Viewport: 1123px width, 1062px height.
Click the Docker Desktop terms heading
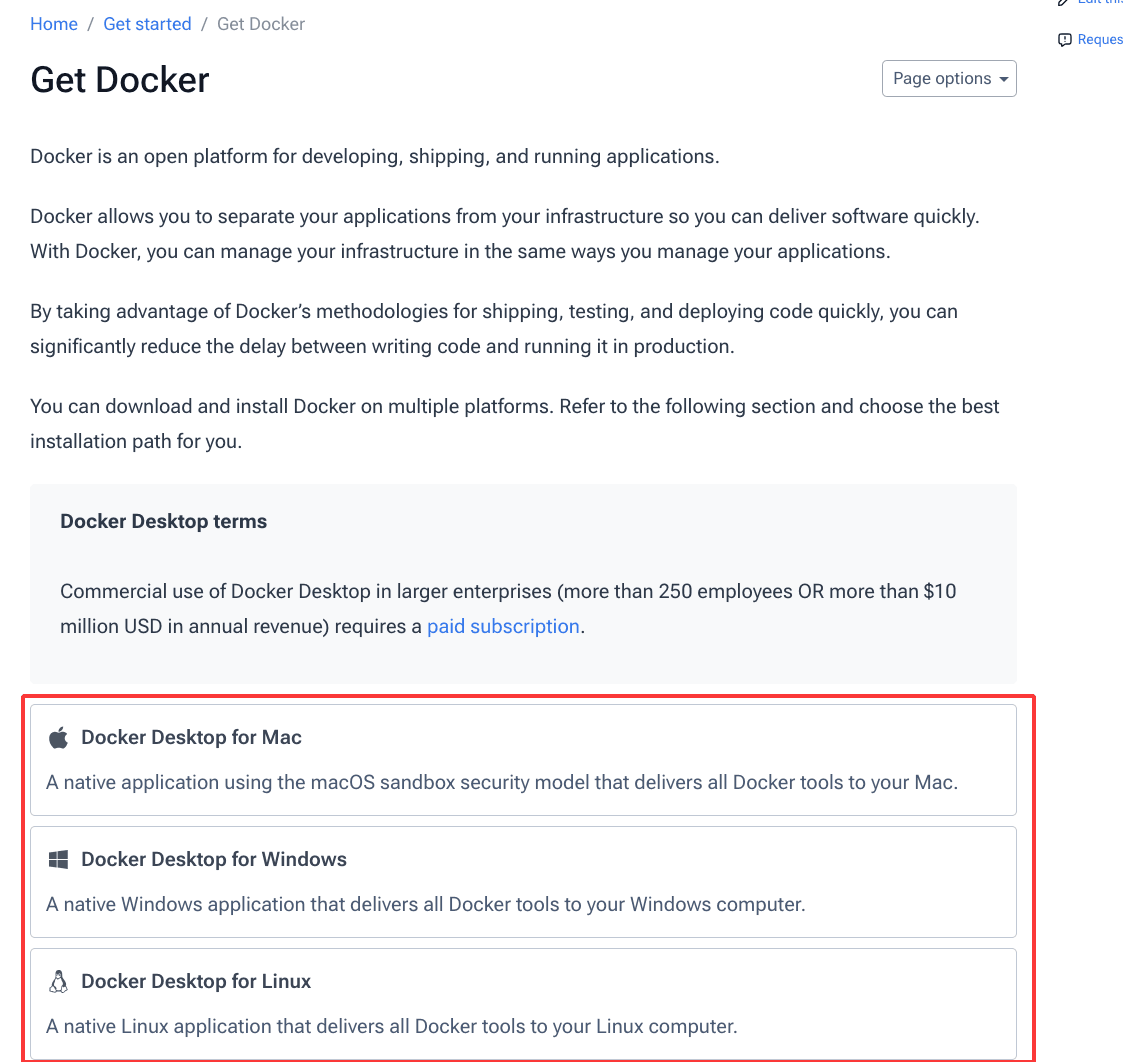pyautogui.click(x=164, y=522)
